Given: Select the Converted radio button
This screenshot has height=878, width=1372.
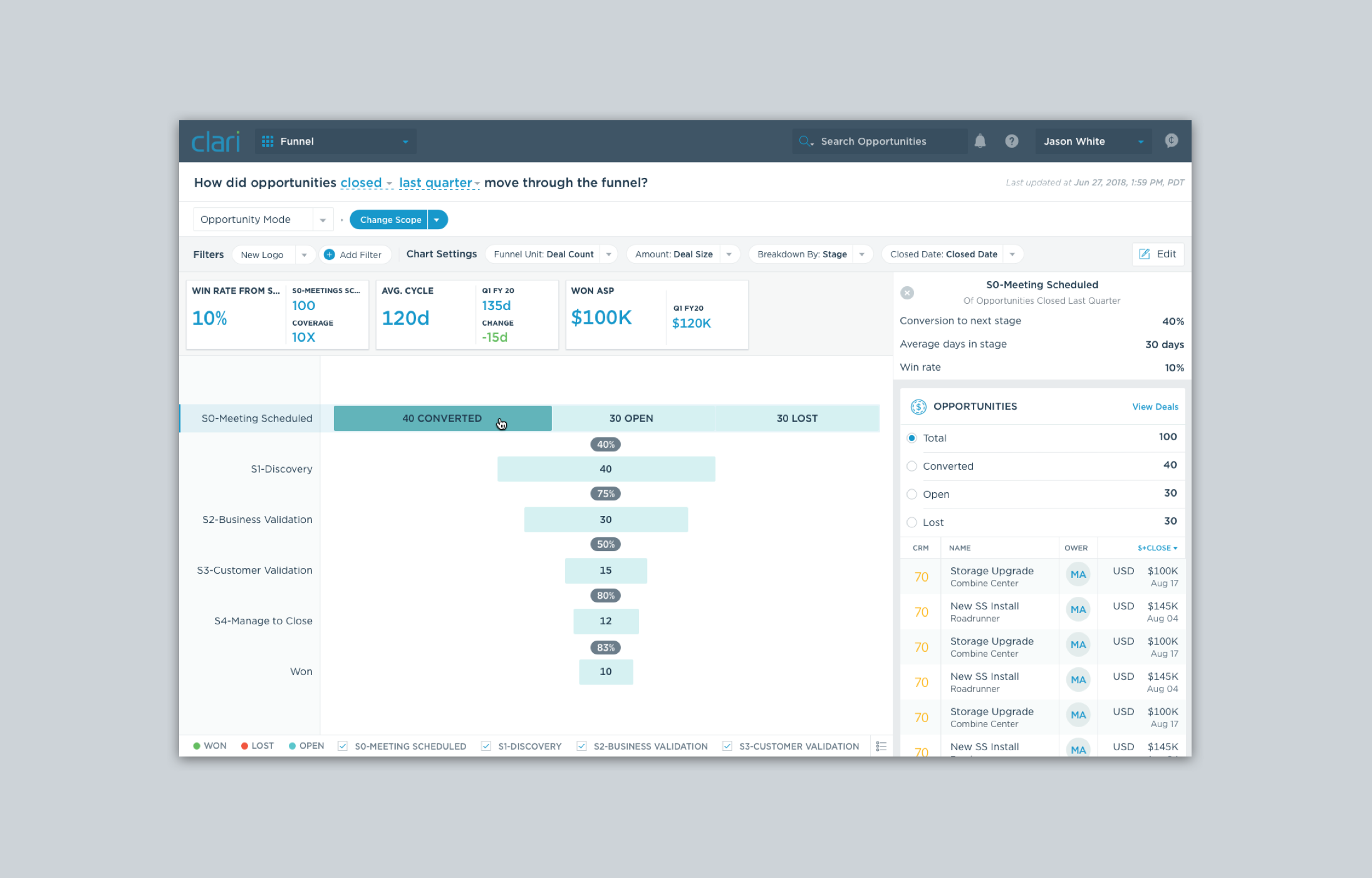Looking at the screenshot, I should pos(912,466).
